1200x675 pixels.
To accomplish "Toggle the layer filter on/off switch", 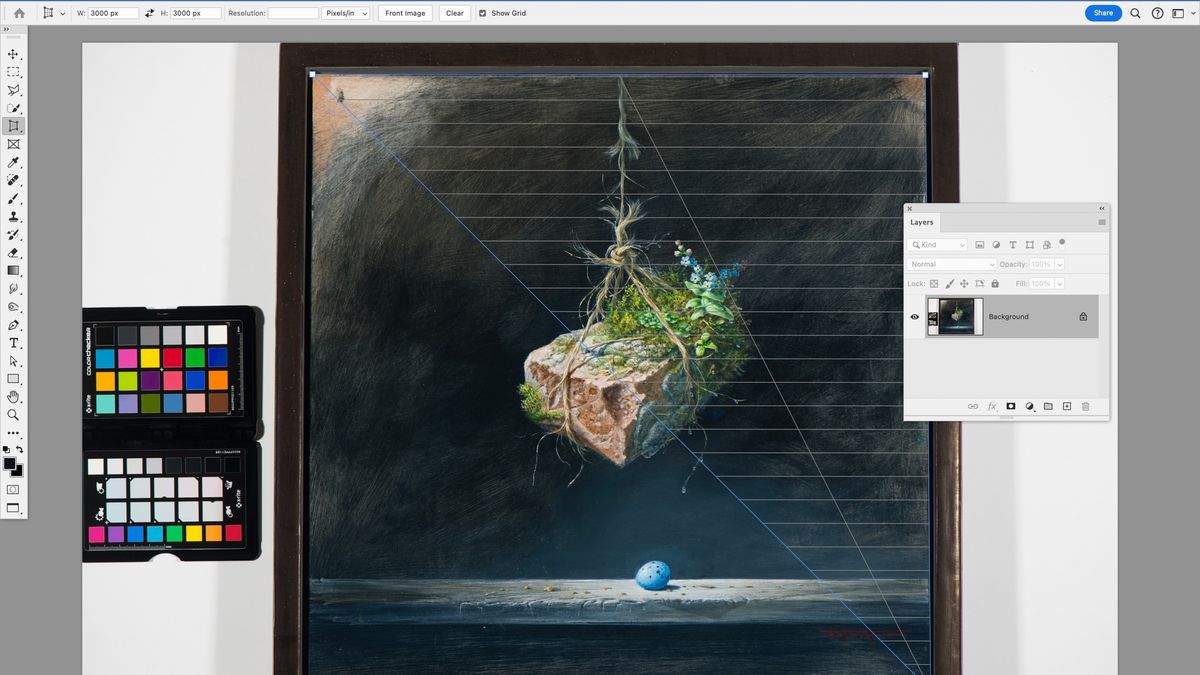I will pos(1061,242).
